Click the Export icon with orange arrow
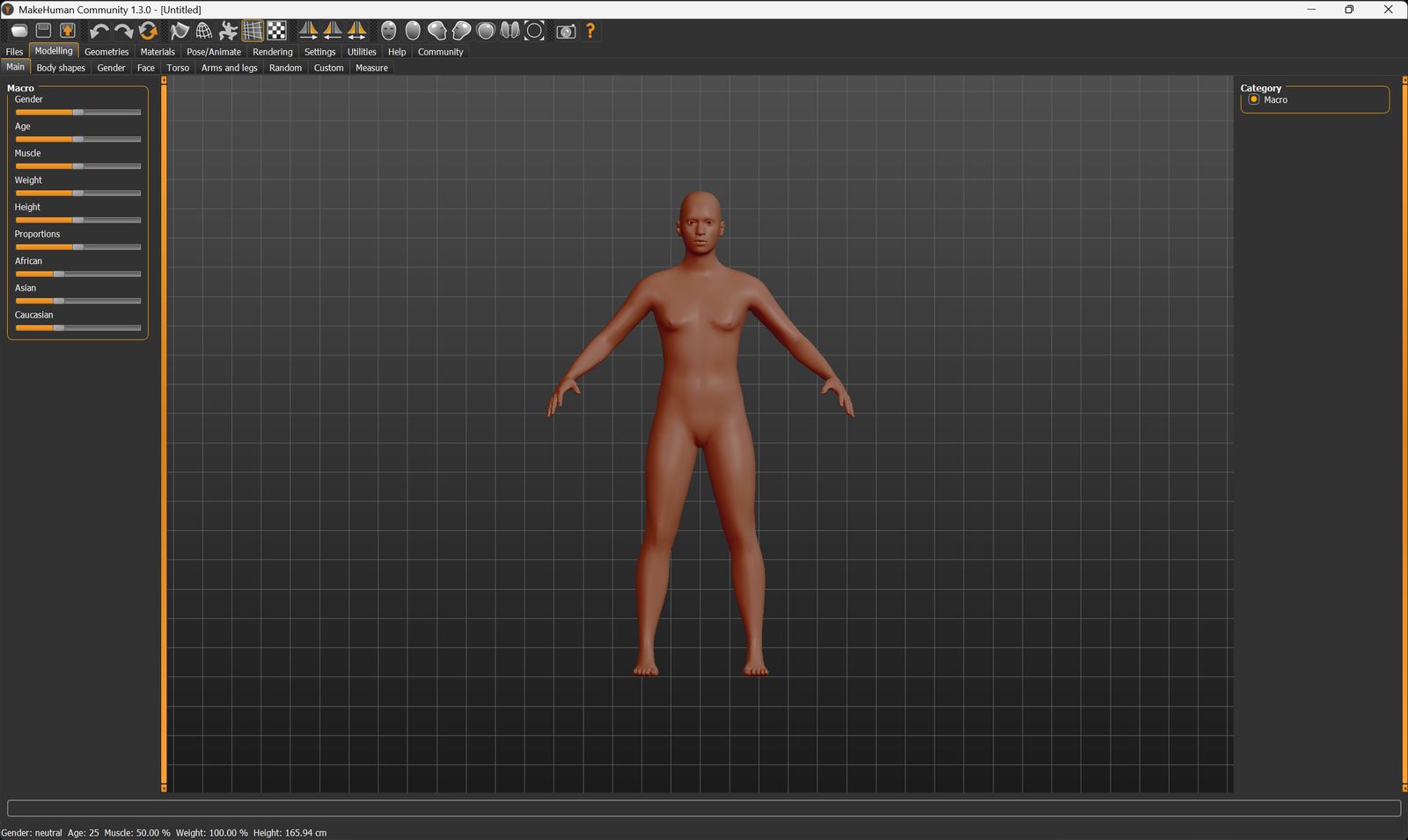Screen dimensions: 1408x840 [x=67, y=31]
